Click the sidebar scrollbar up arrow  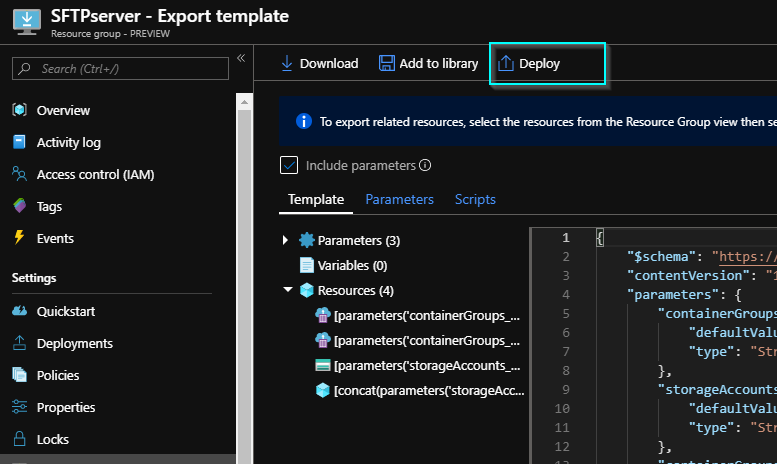click(244, 103)
